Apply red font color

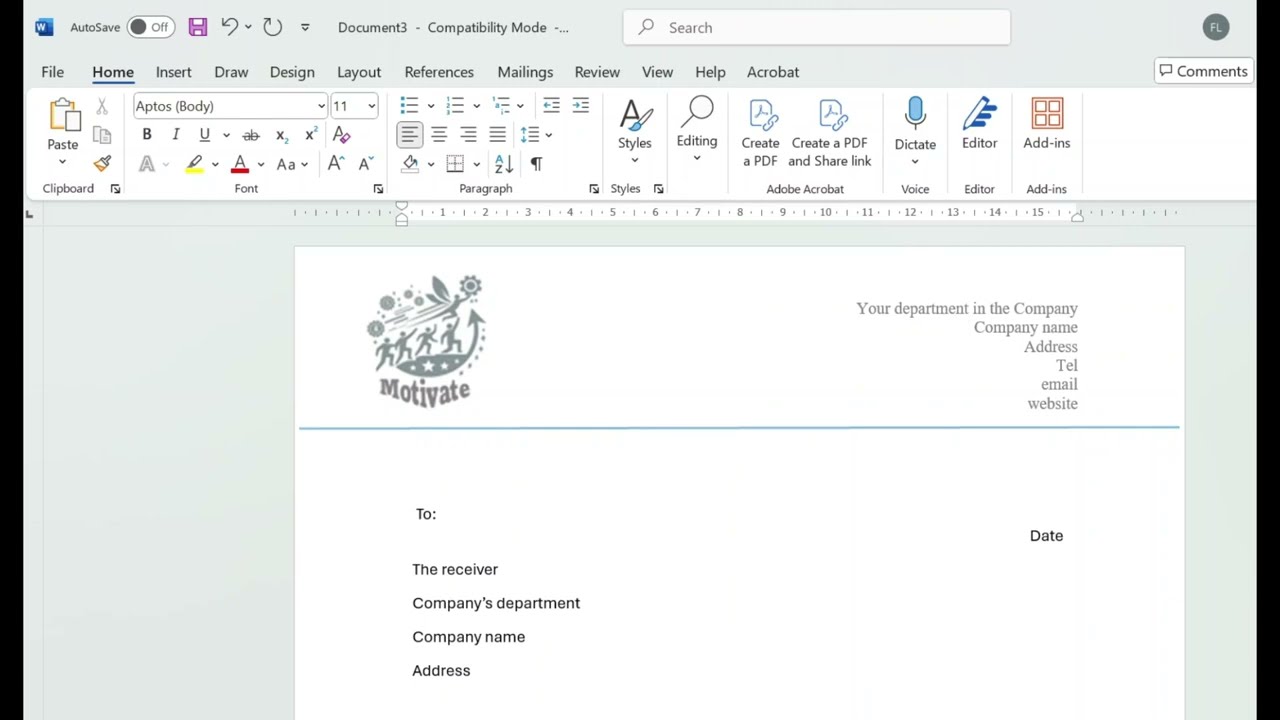(x=240, y=164)
